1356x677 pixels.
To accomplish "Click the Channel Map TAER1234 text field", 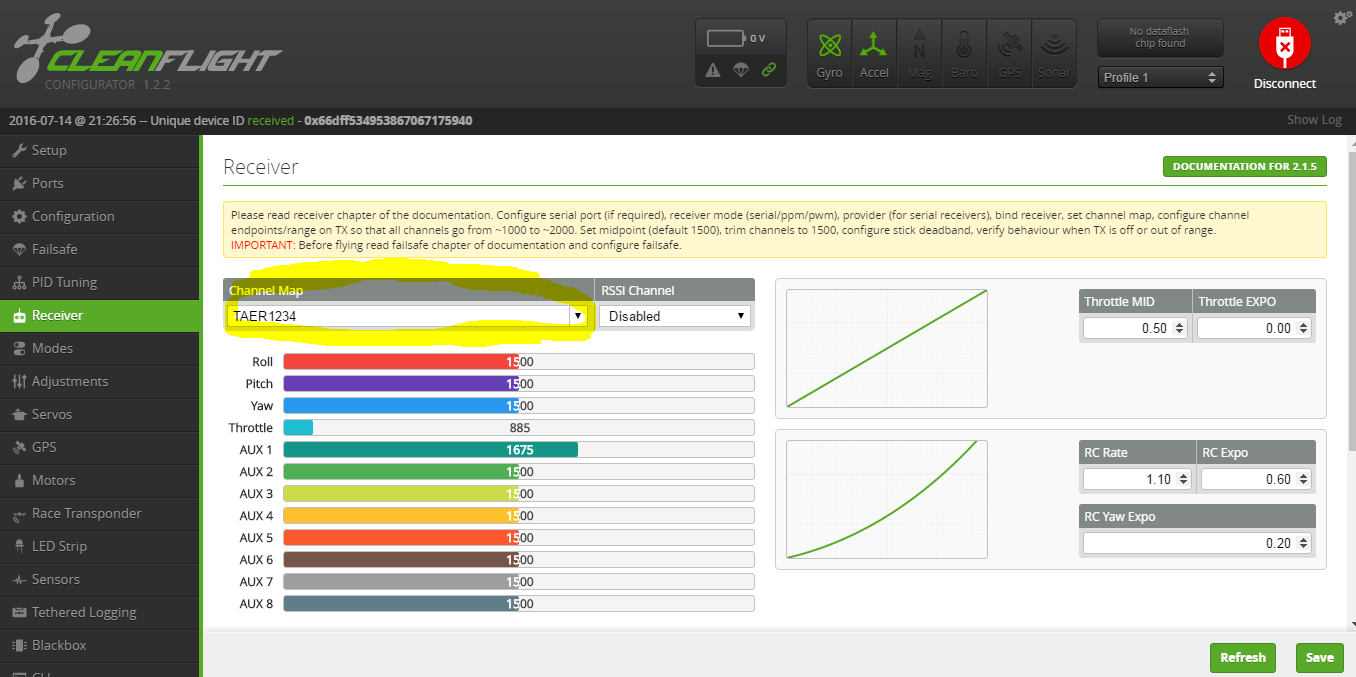I will [398, 315].
